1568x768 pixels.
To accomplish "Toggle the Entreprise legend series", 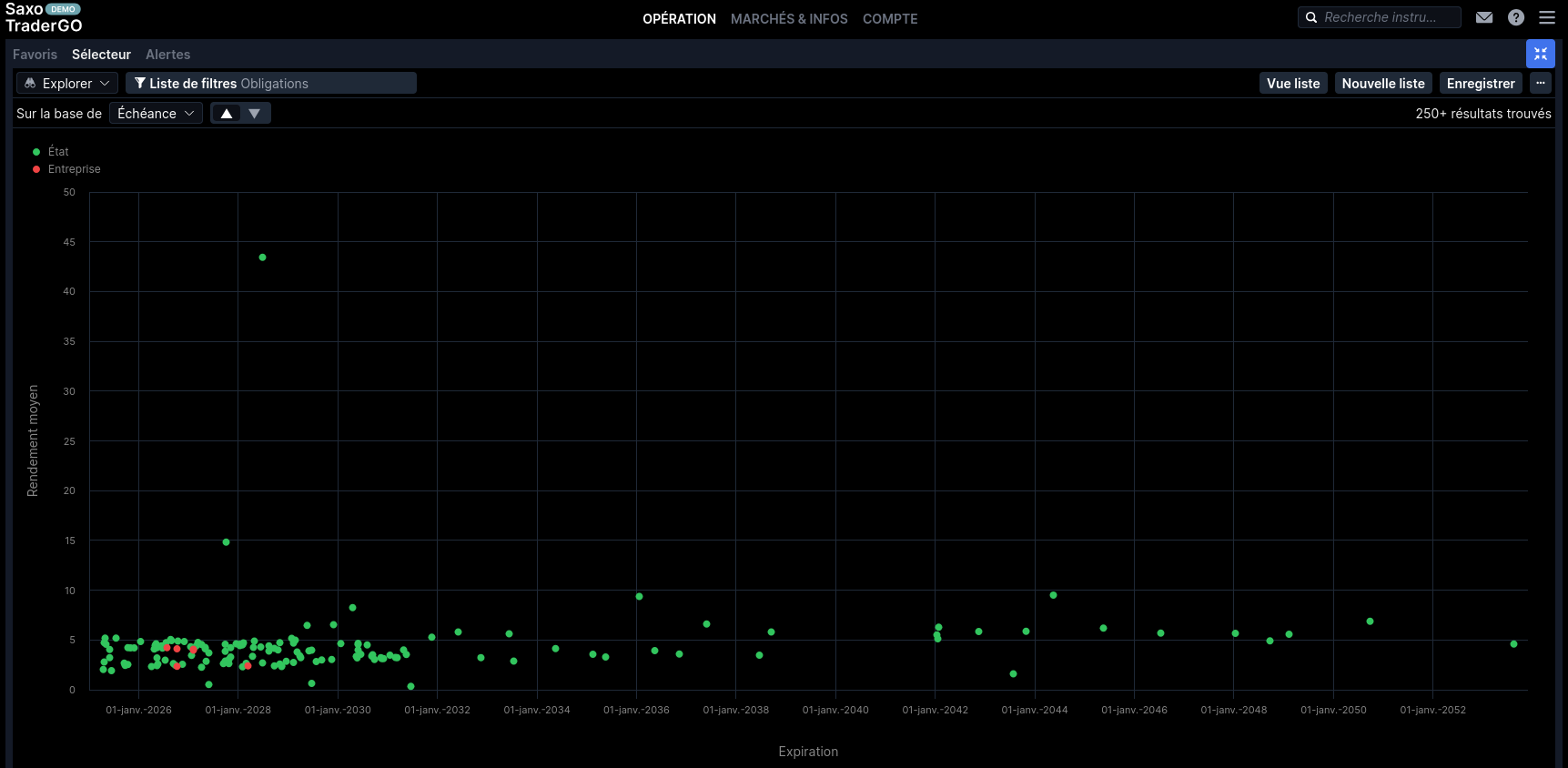I will click(x=73, y=169).
